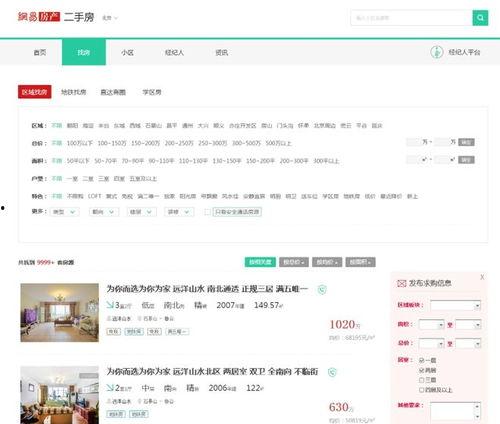
Task: Select the 地铁找房 tab
Action: [74, 92]
